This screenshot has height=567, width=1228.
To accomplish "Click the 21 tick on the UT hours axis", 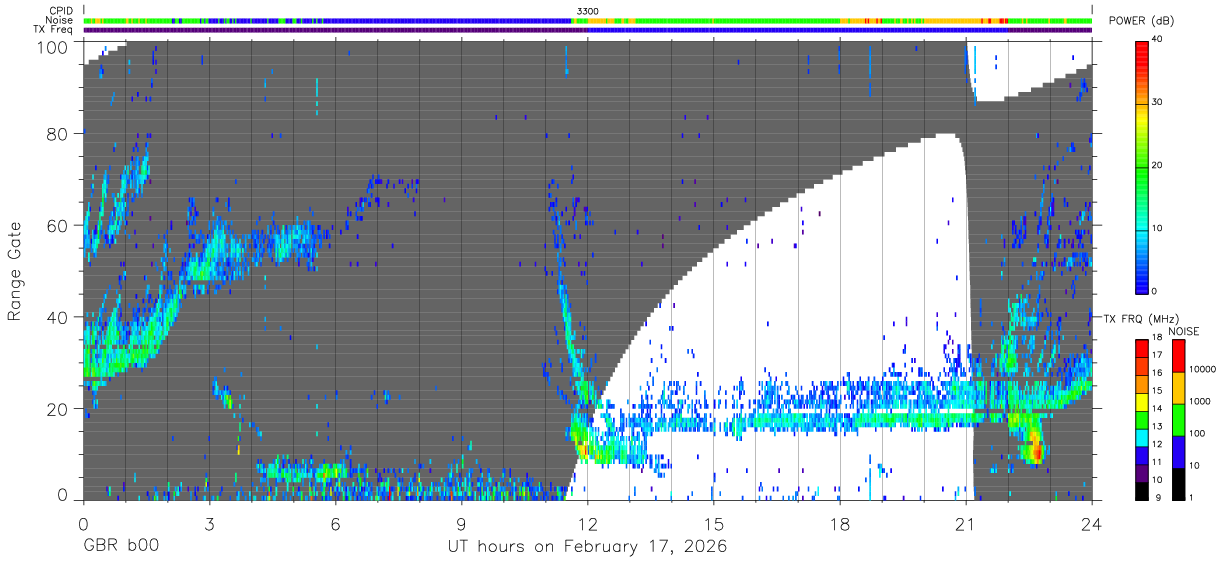I will click(966, 523).
